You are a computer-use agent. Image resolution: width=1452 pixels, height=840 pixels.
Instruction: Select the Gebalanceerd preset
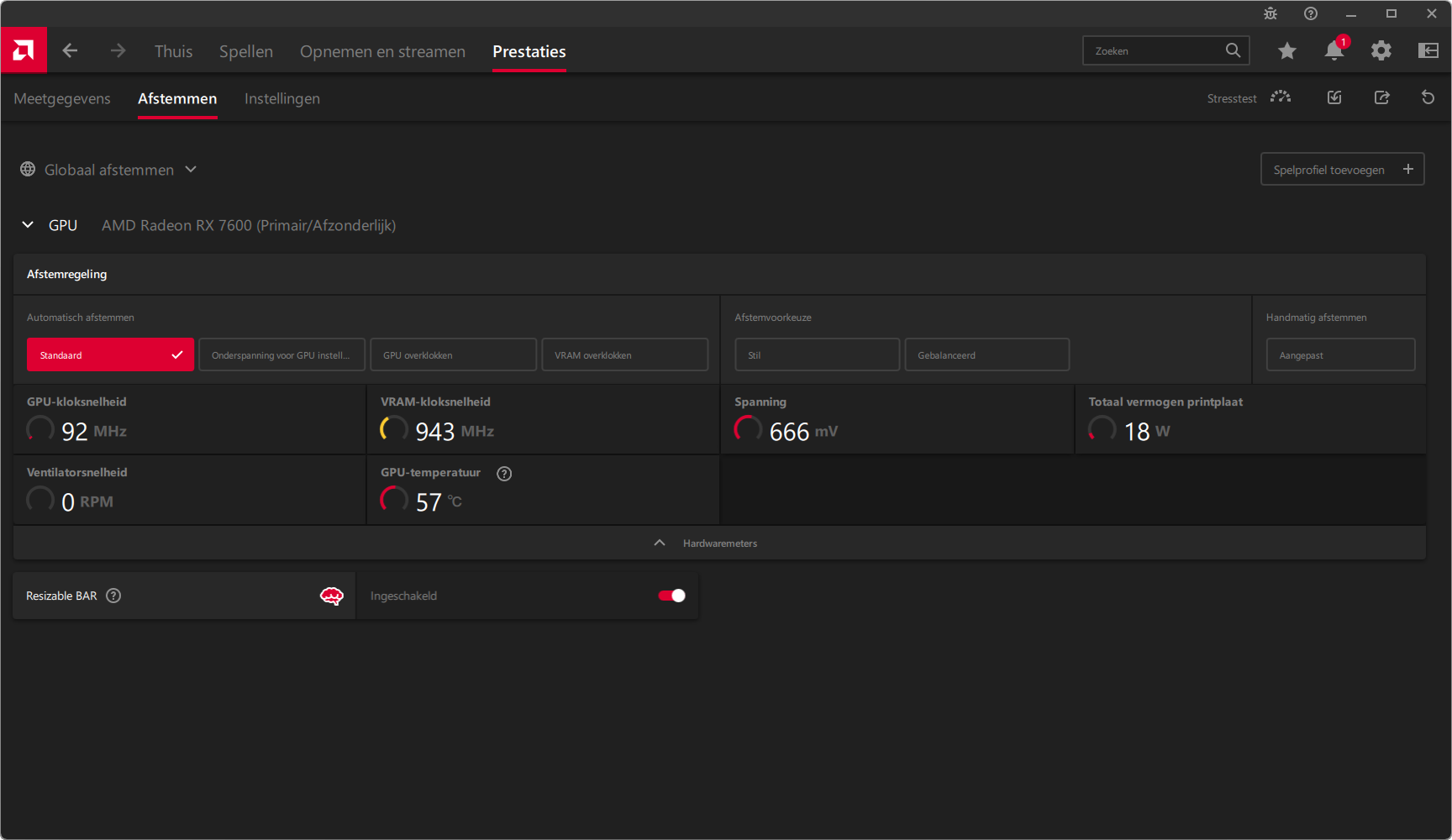pos(986,354)
